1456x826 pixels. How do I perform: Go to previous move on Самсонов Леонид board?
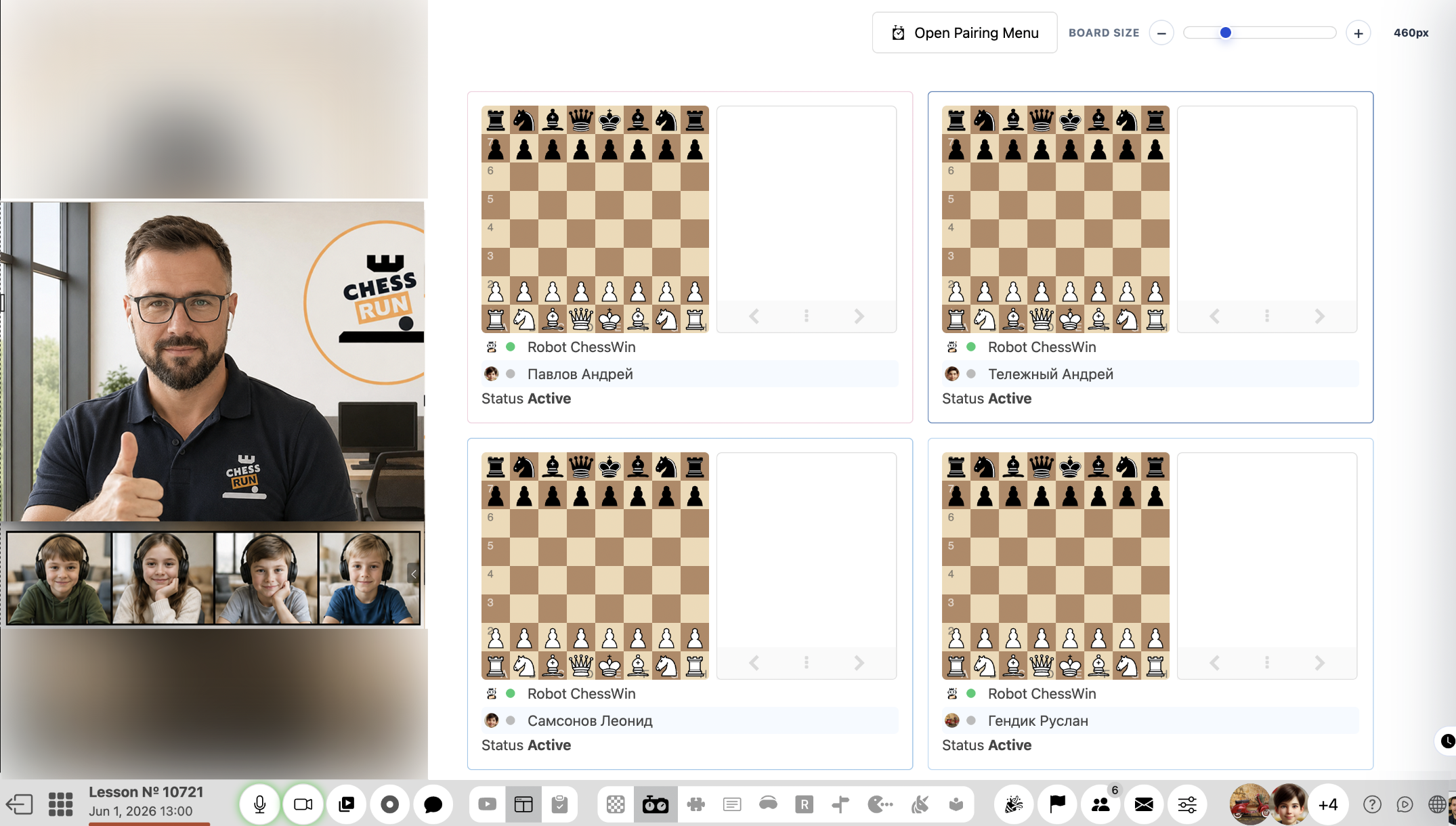pos(754,663)
